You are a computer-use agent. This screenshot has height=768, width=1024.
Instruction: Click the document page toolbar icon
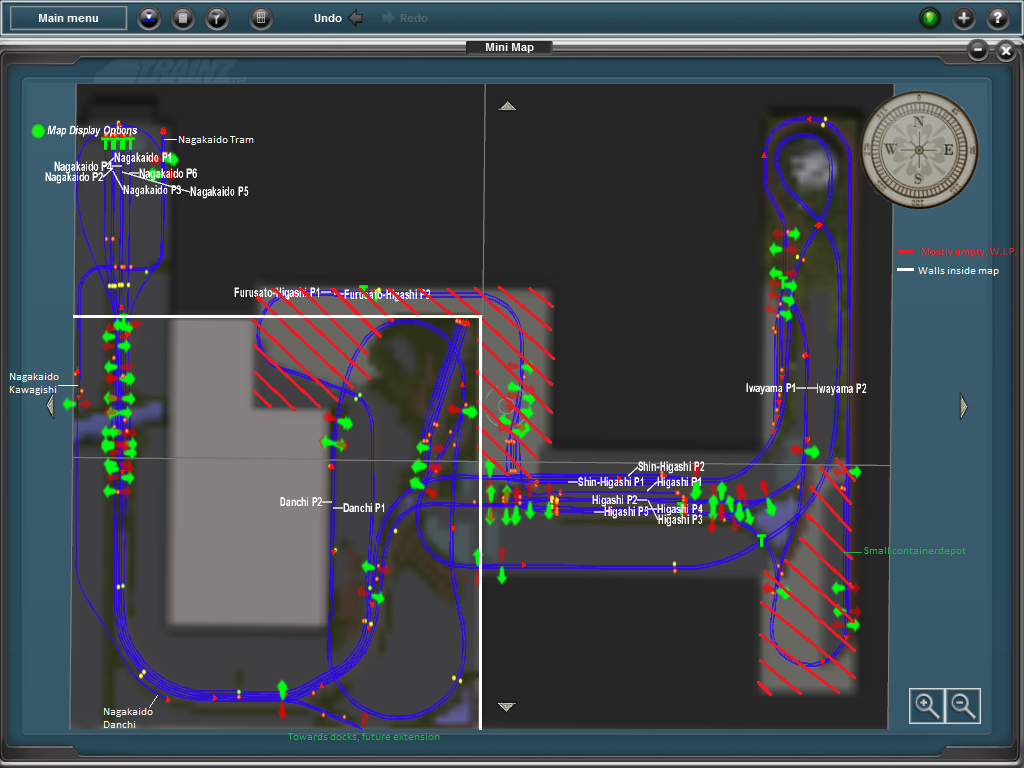pyautogui.click(x=183, y=18)
